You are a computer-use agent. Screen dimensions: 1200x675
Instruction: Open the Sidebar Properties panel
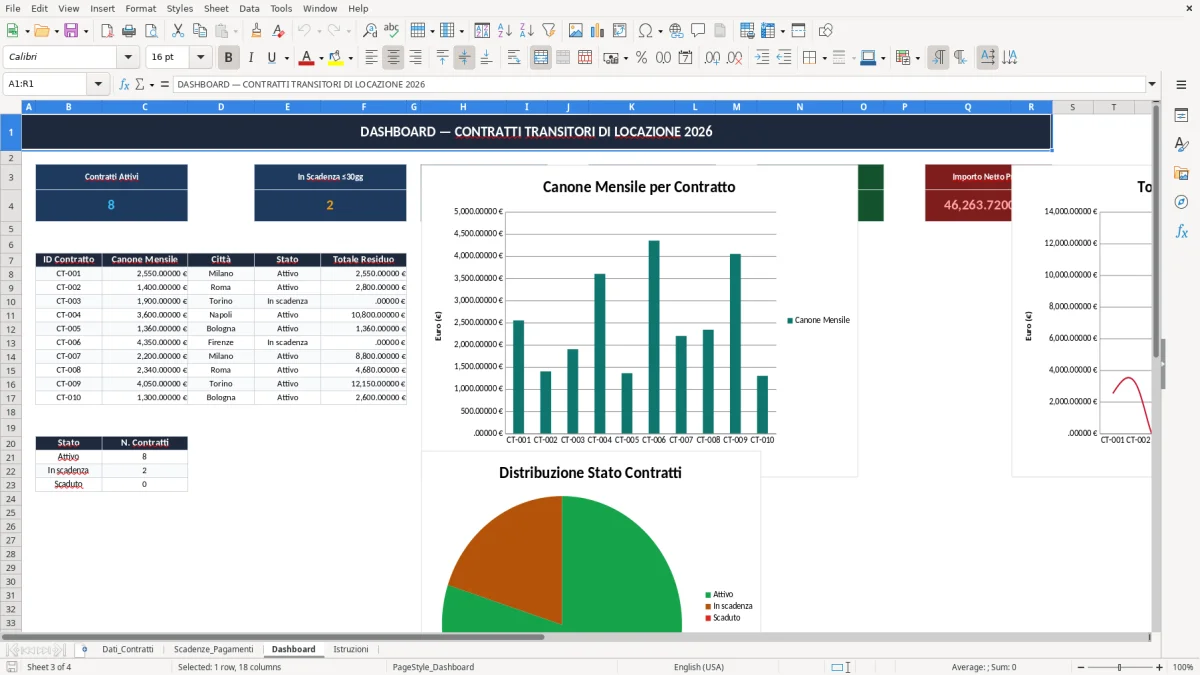click(x=1181, y=116)
